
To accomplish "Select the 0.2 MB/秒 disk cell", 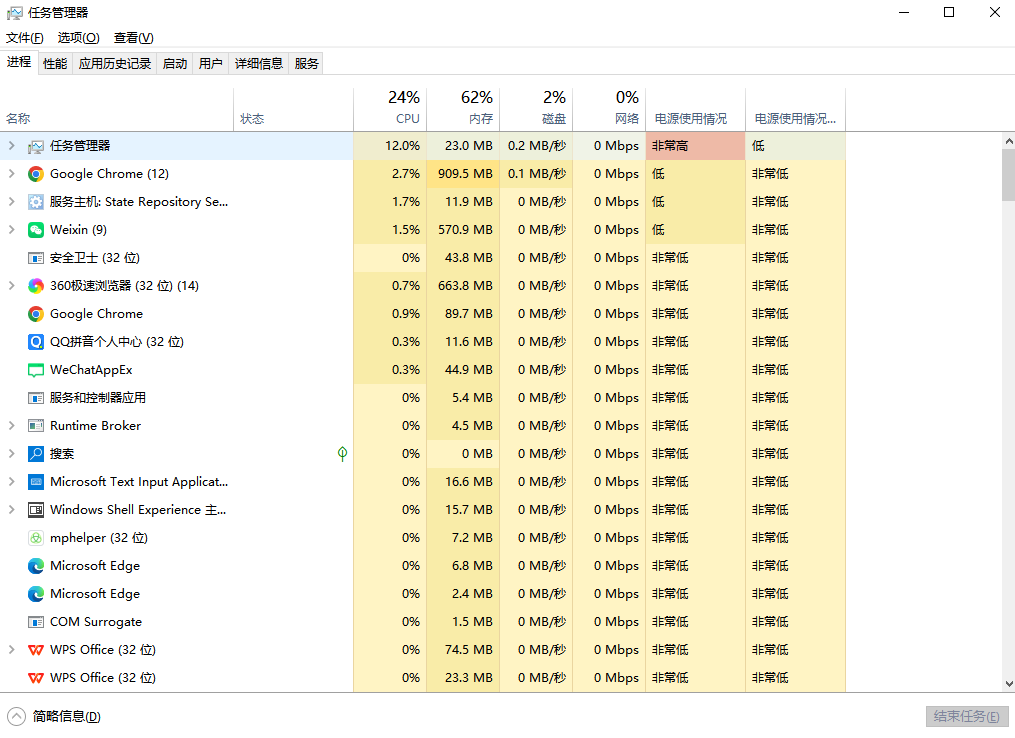I will [x=537, y=146].
